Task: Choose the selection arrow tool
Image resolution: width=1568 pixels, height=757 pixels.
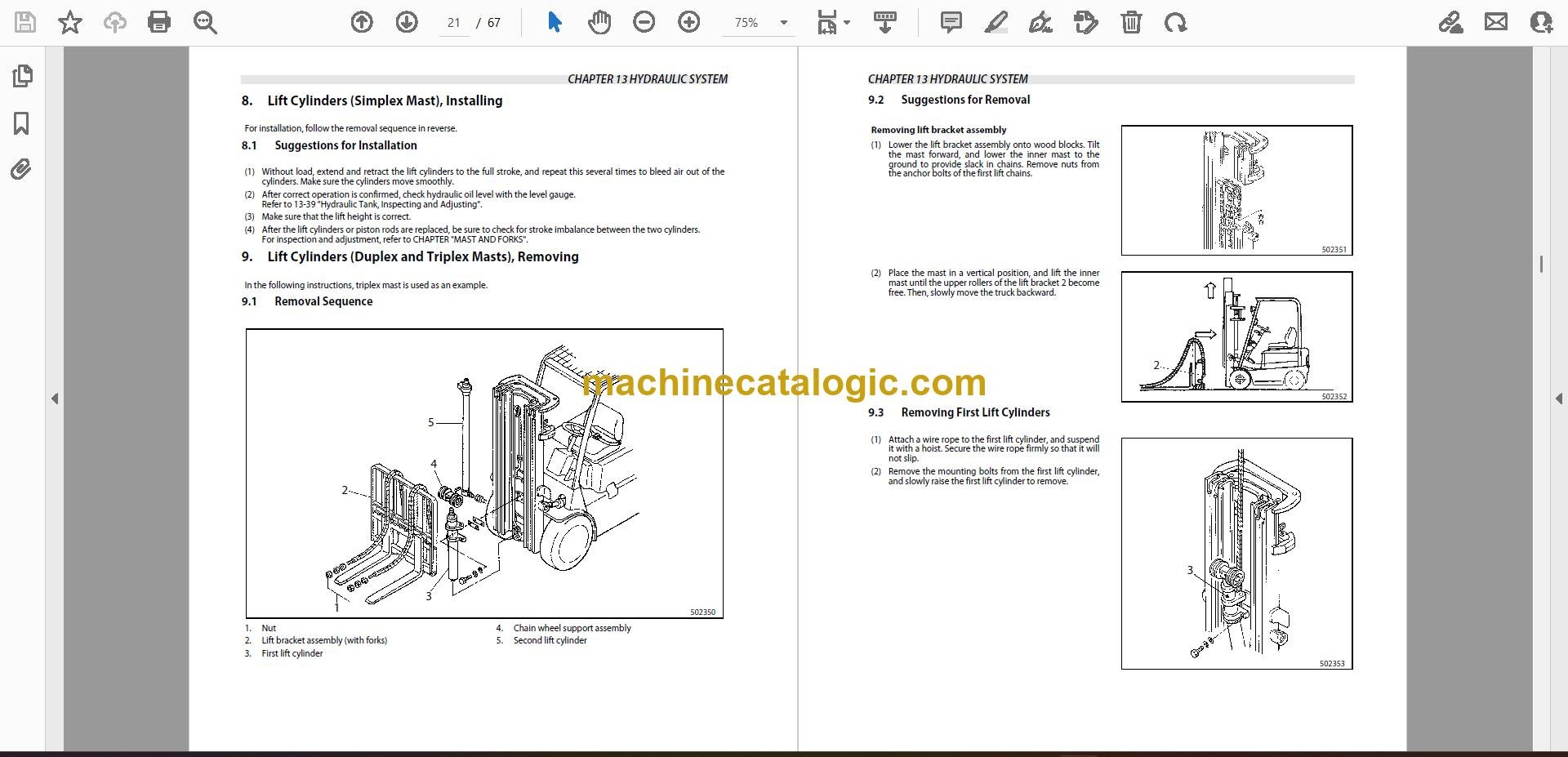Action: click(x=555, y=23)
